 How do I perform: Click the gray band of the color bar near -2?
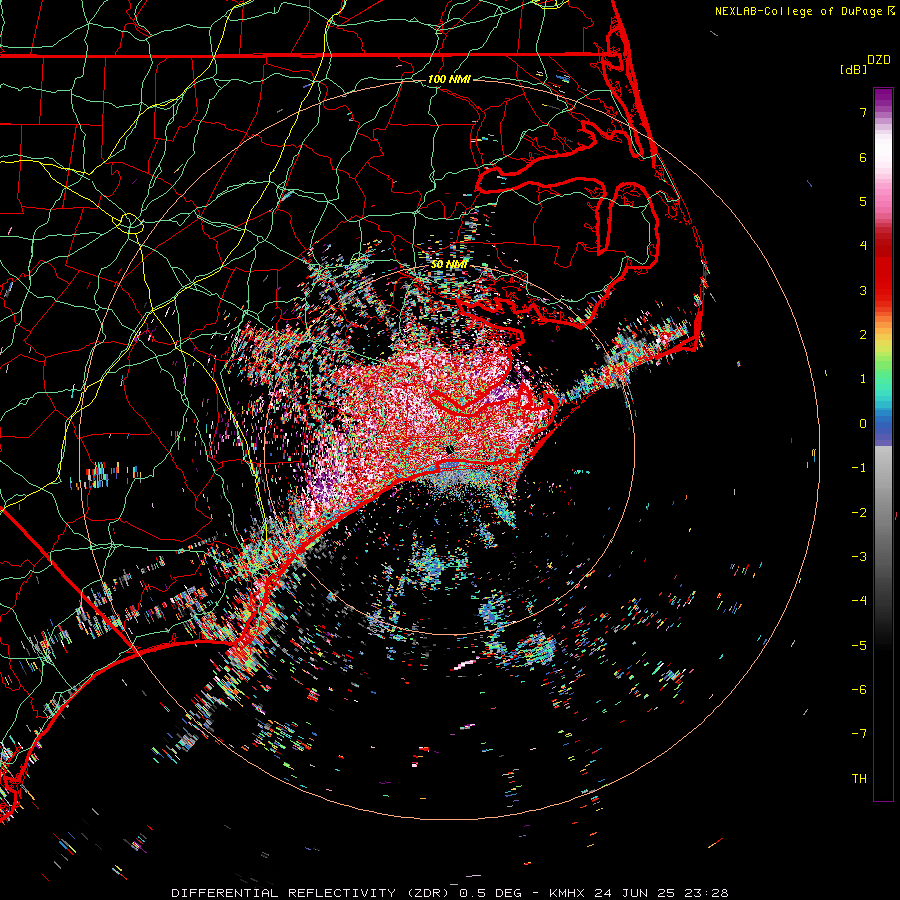[x=883, y=513]
